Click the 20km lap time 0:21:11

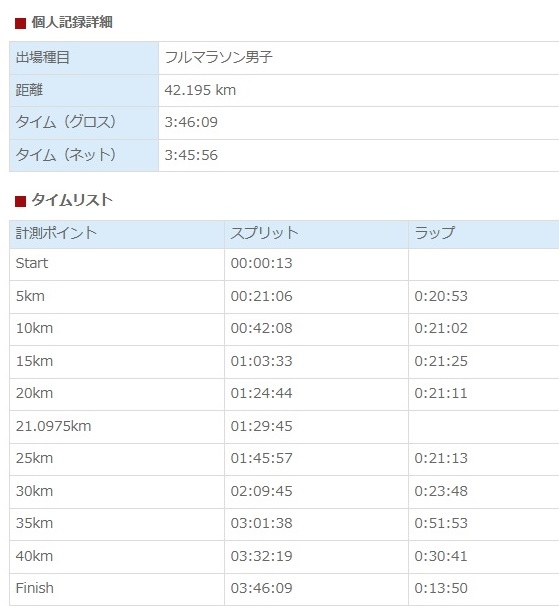point(441,393)
